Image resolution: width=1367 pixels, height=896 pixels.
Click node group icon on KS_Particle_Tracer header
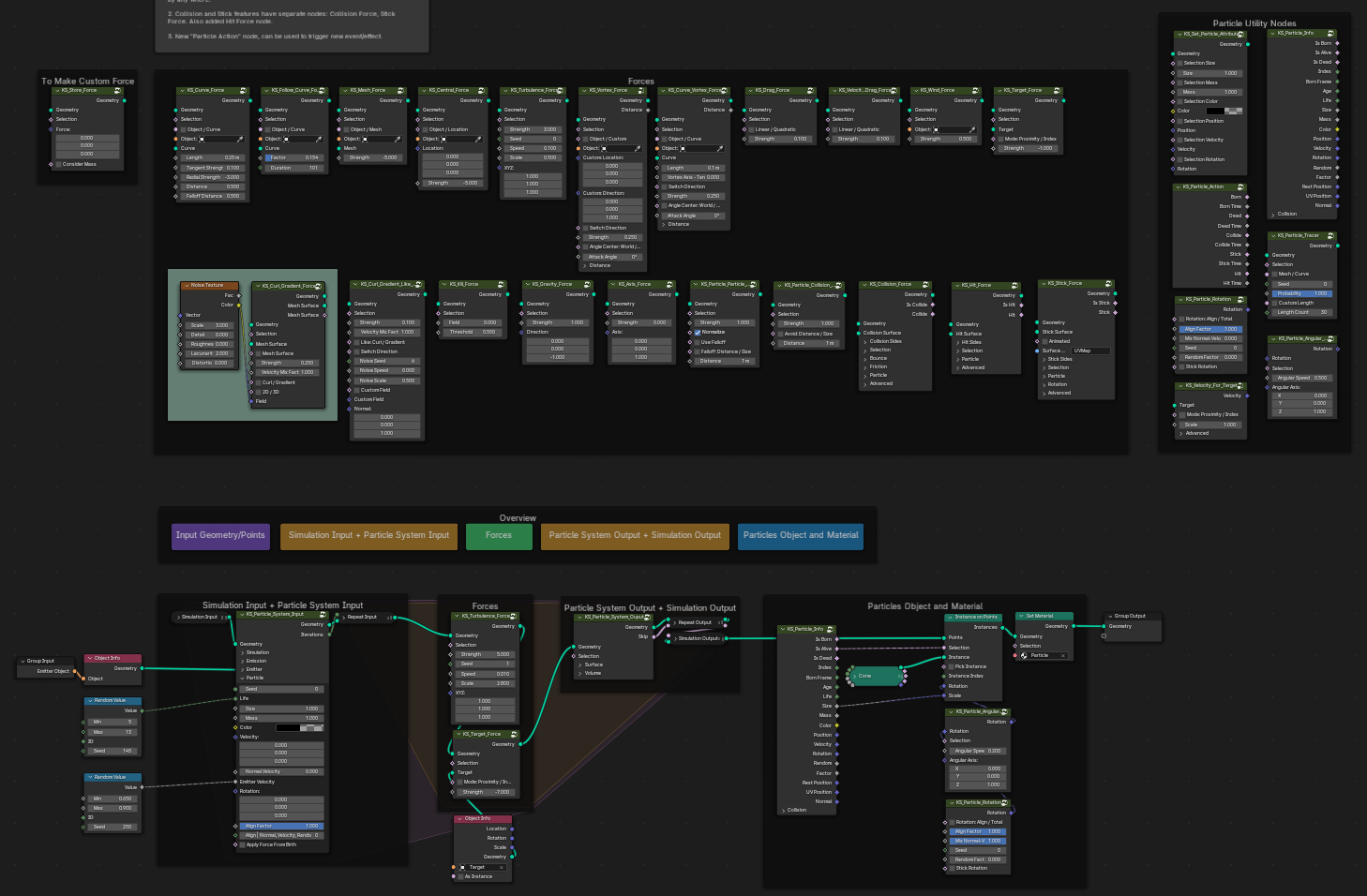(x=1330, y=236)
